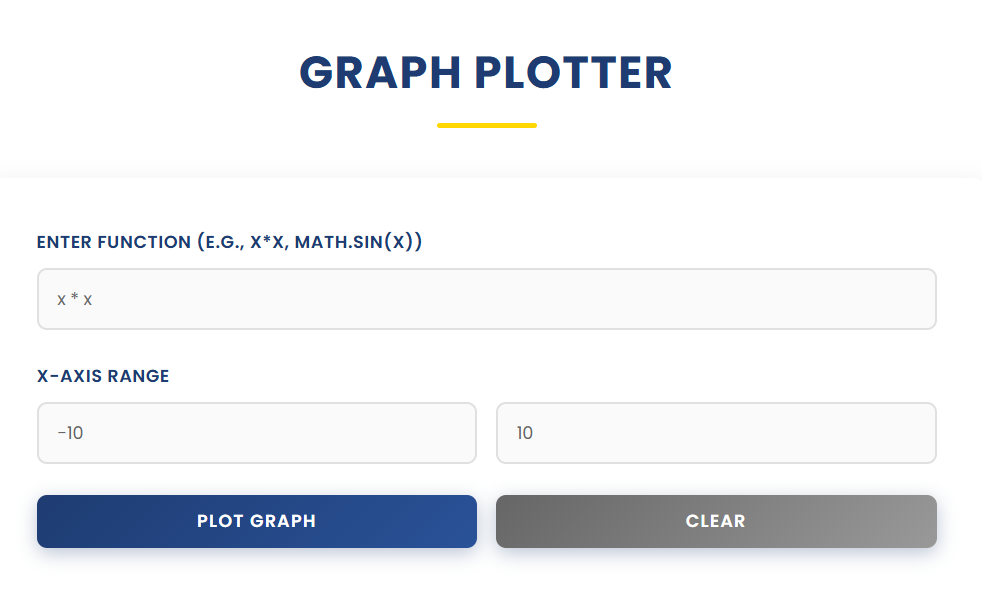
Task: Click inside the function expression field
Action: pyautogui.click(x=487, y=298)
